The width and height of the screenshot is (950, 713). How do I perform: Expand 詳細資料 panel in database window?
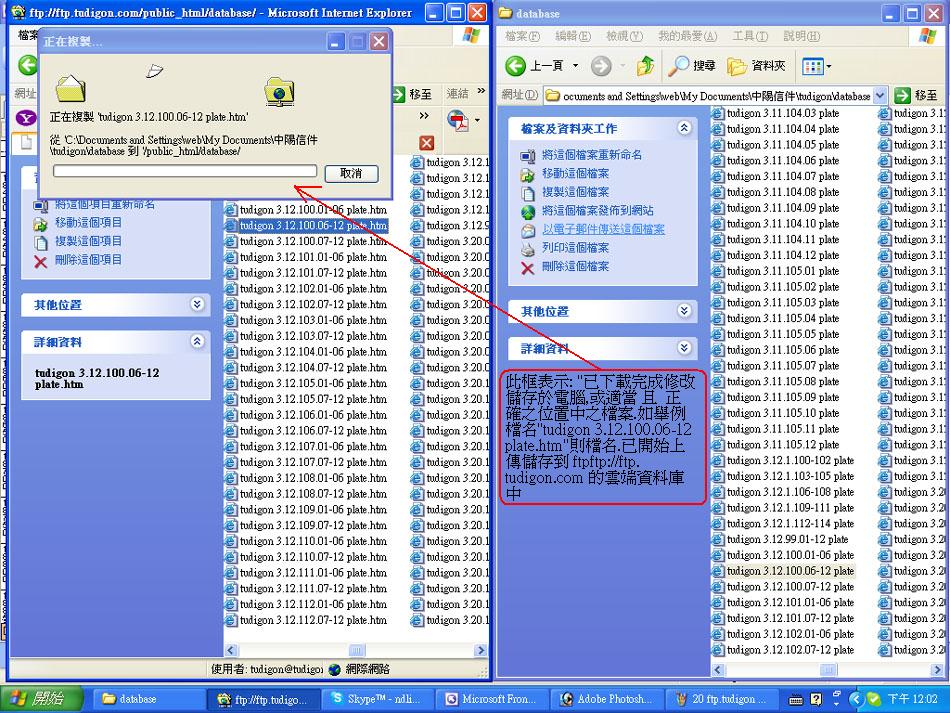[684, 348]
